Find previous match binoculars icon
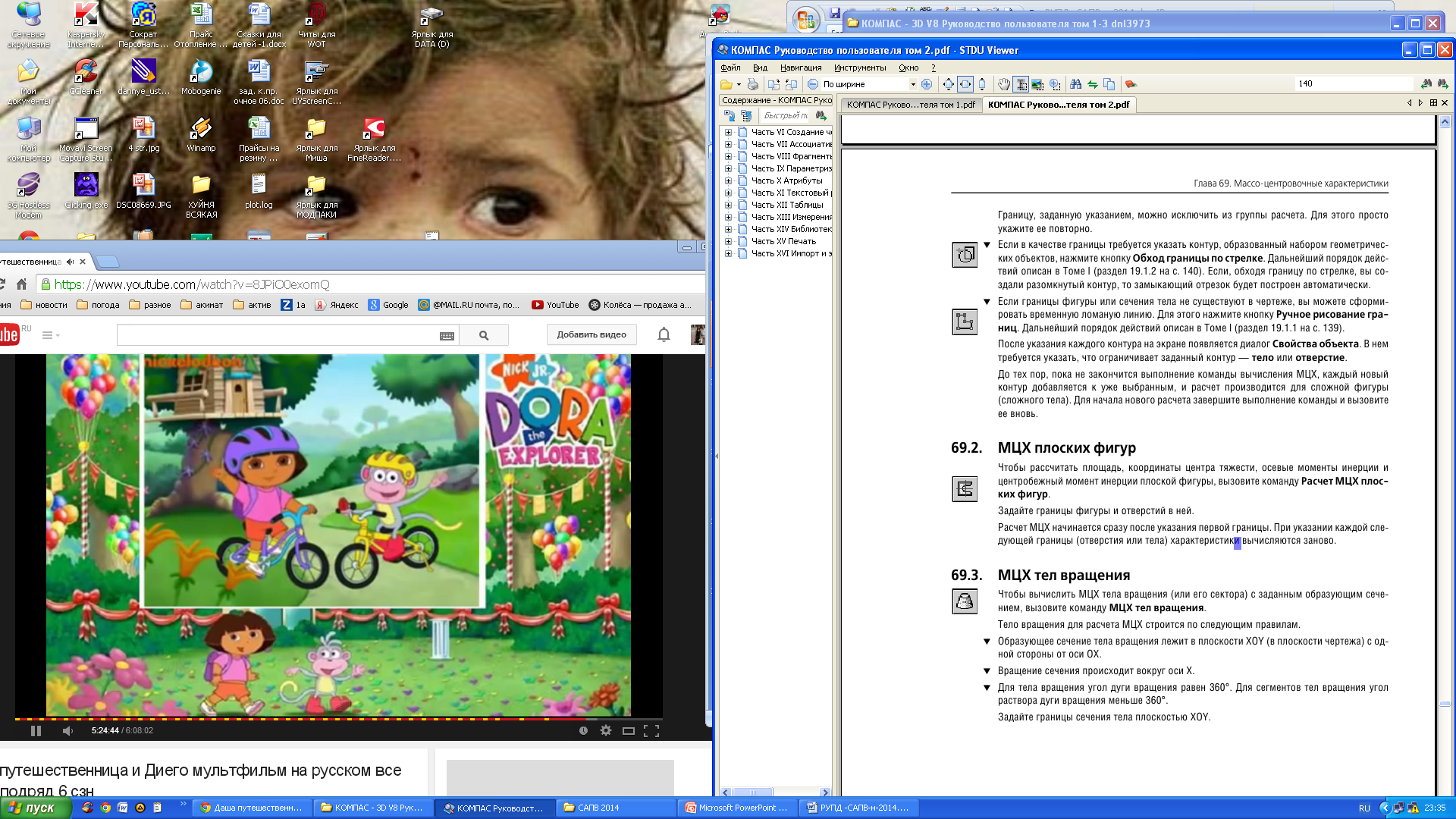Image resolution: width=1456 pixels, height=819 pixels. tap(1426, 83)
